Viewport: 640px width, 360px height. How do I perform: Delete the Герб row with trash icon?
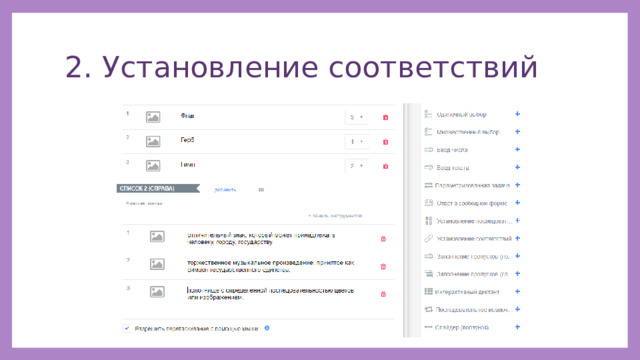[x=385, y=142]
